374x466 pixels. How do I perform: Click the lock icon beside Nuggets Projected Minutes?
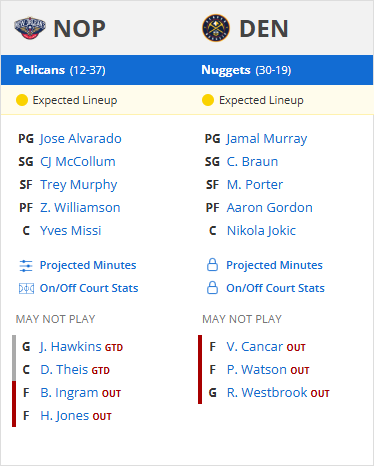coord(212,265)
